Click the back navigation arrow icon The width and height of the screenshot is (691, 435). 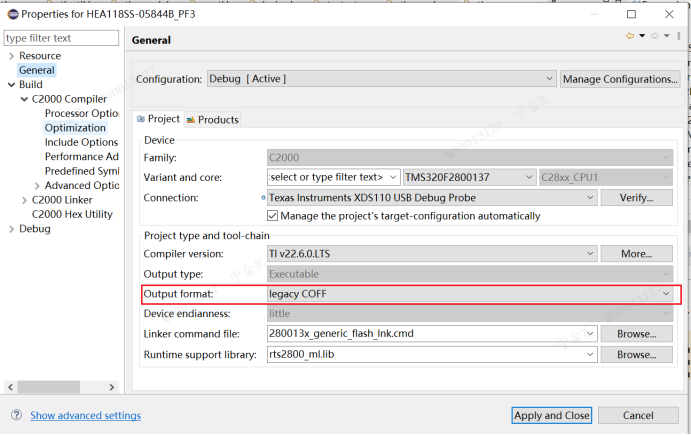pyautogui.click(x=630, y=36)
